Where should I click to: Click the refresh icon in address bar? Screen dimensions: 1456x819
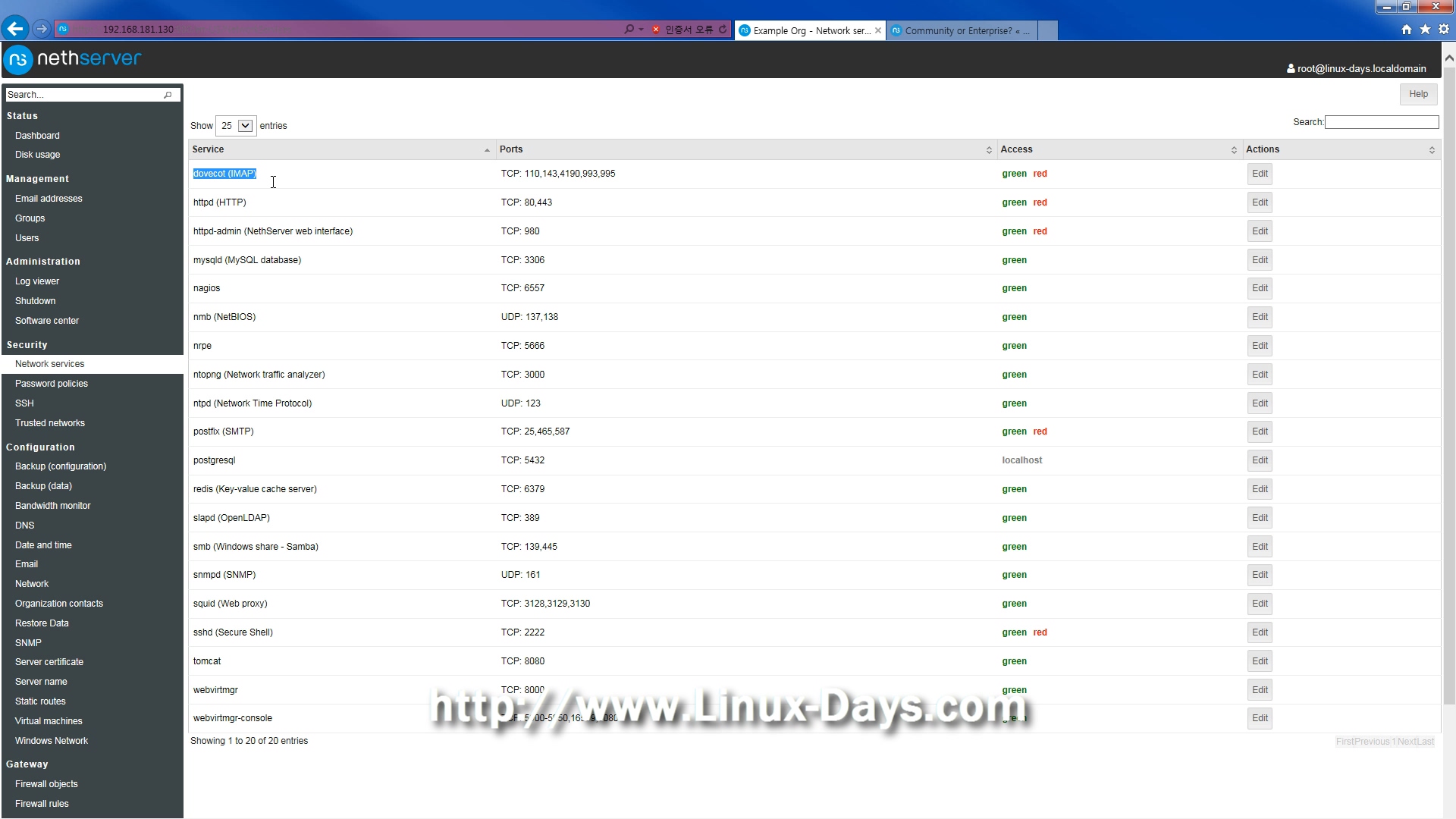pos(723,29)
